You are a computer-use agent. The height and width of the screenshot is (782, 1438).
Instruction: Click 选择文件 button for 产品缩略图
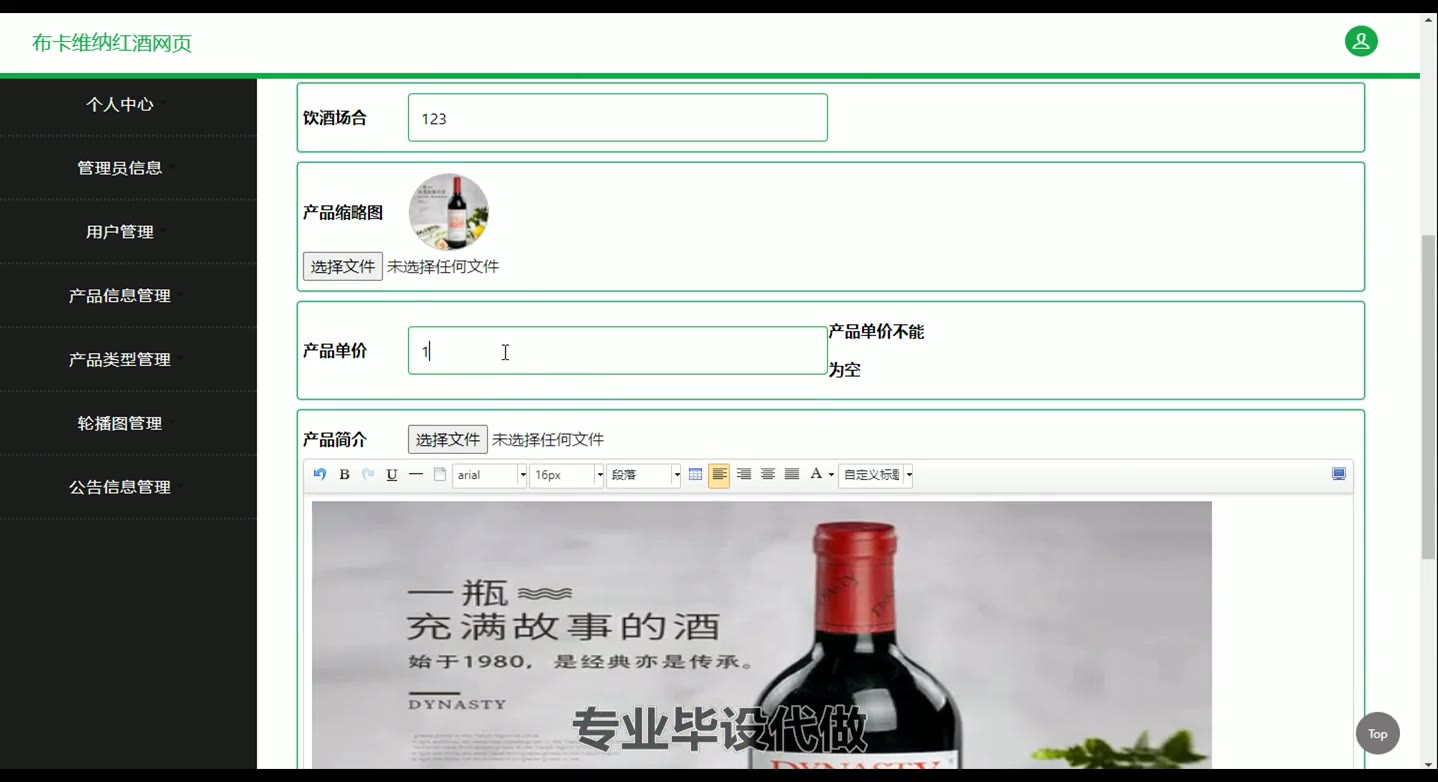(343, 266)
